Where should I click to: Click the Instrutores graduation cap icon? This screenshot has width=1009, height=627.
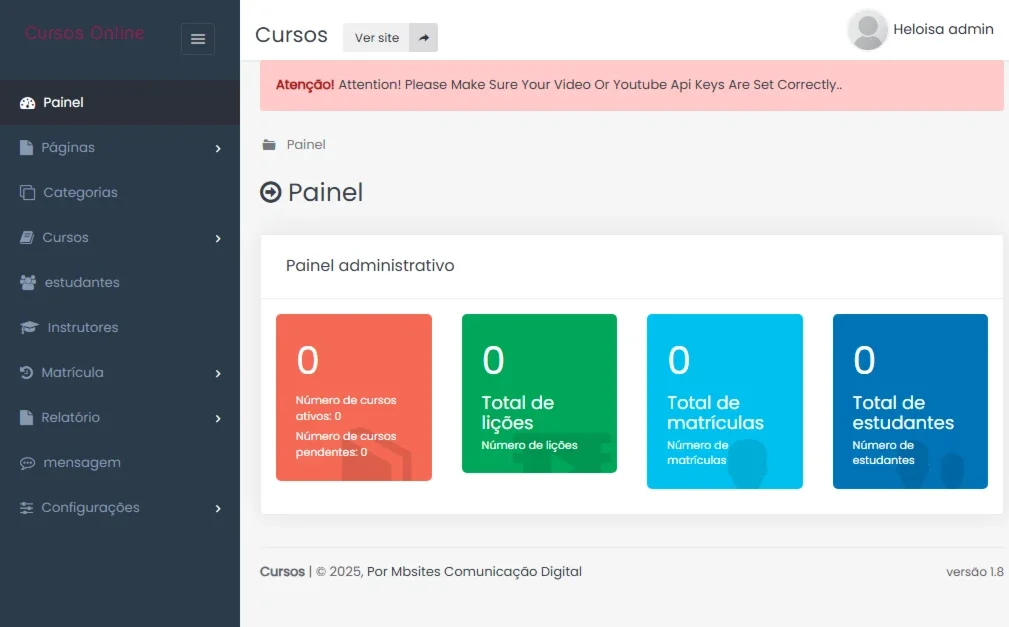[x=29, y=328]
